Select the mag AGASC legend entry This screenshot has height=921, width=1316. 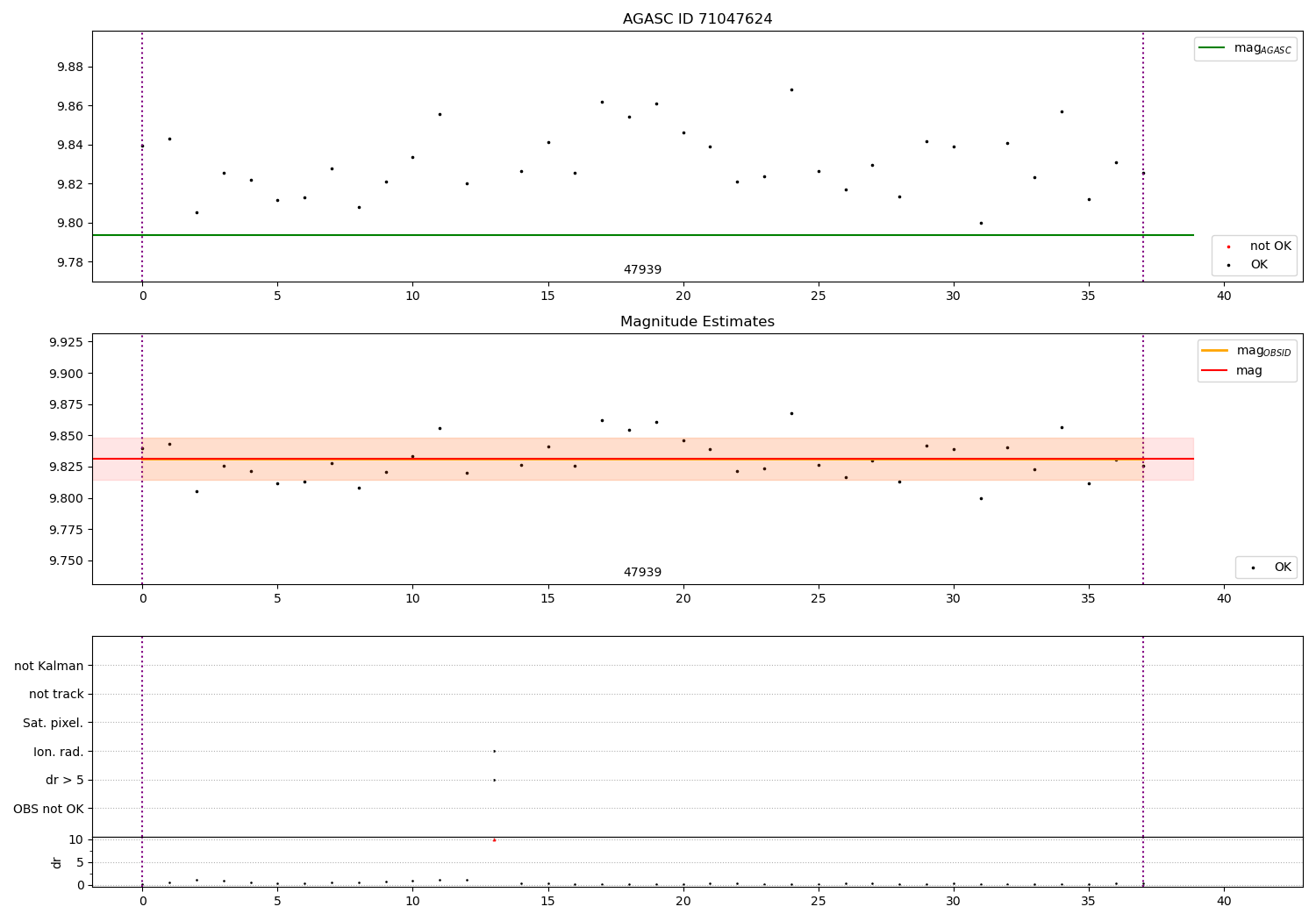1245,49
